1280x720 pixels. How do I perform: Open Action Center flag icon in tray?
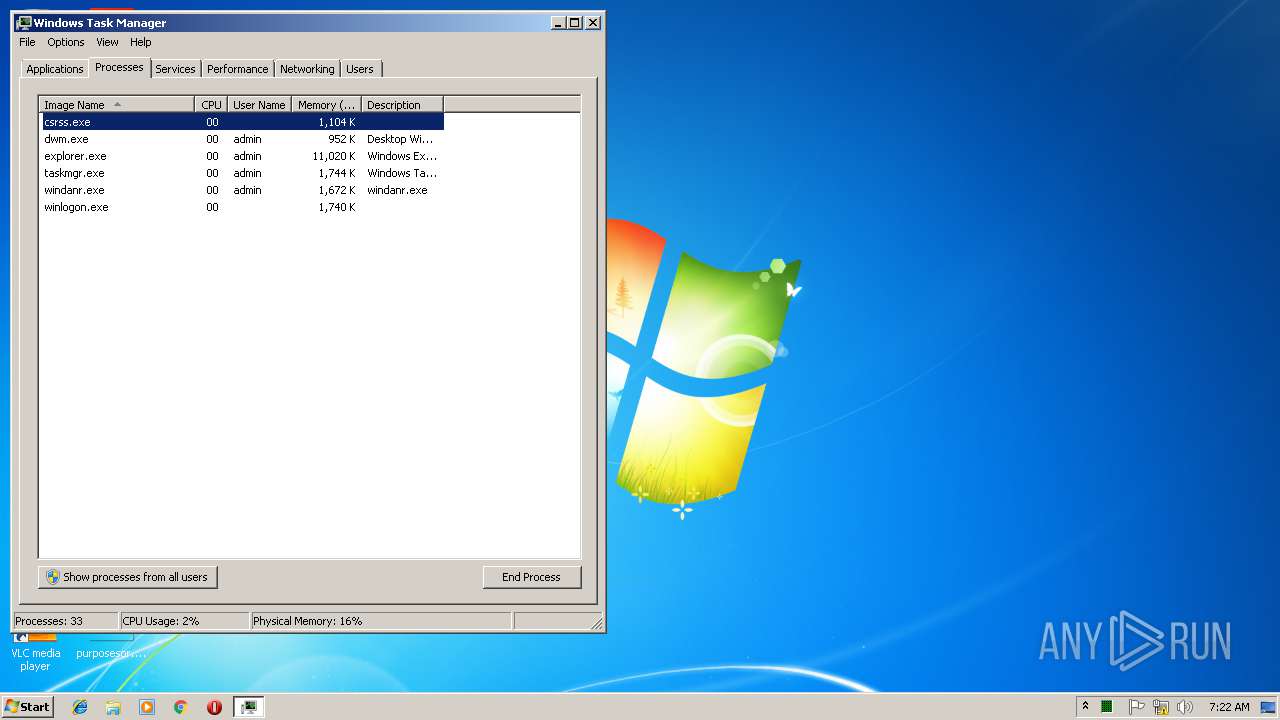point(1137,707)
